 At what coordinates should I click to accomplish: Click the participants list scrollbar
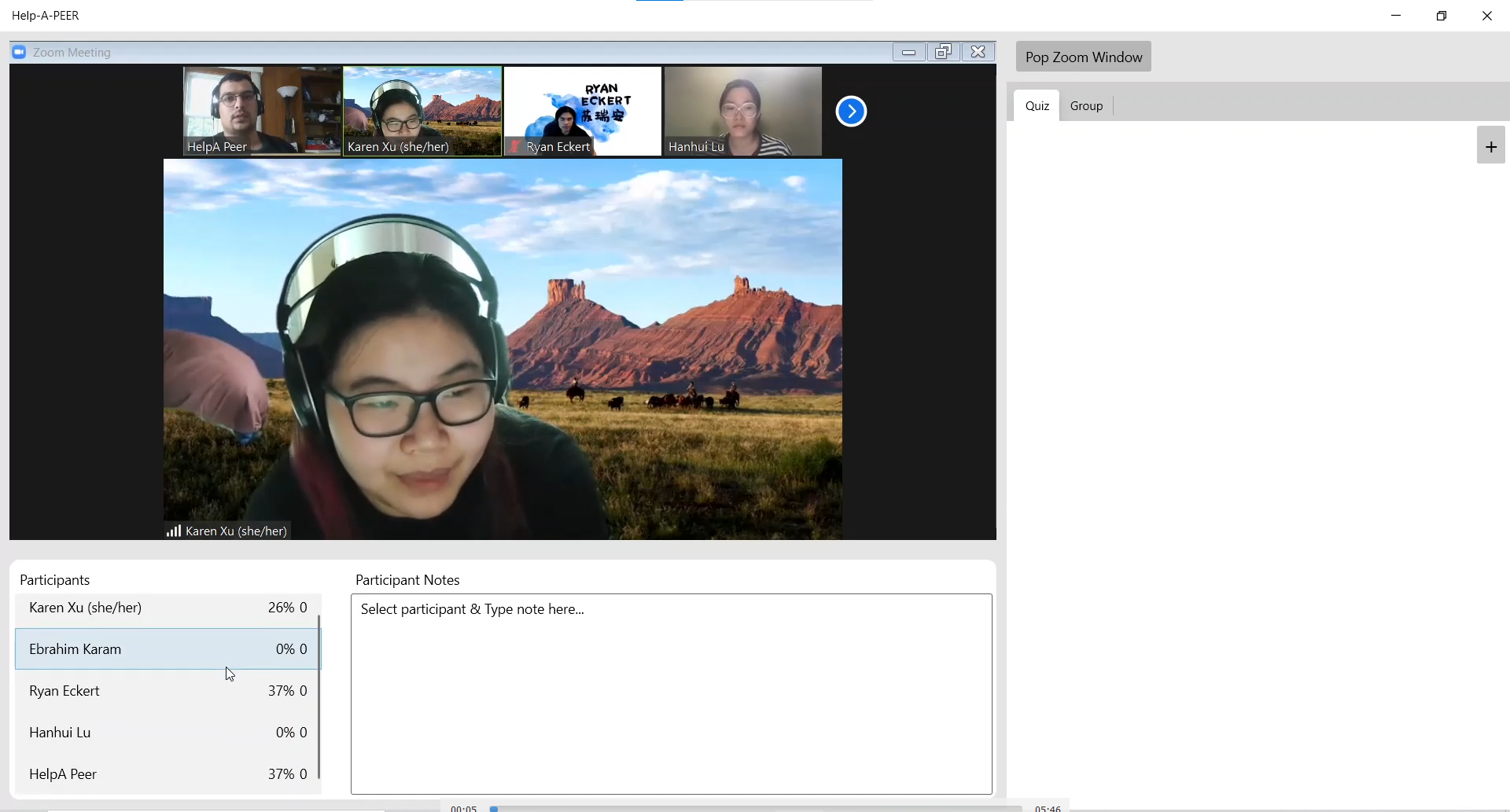[x=319, y=696]
